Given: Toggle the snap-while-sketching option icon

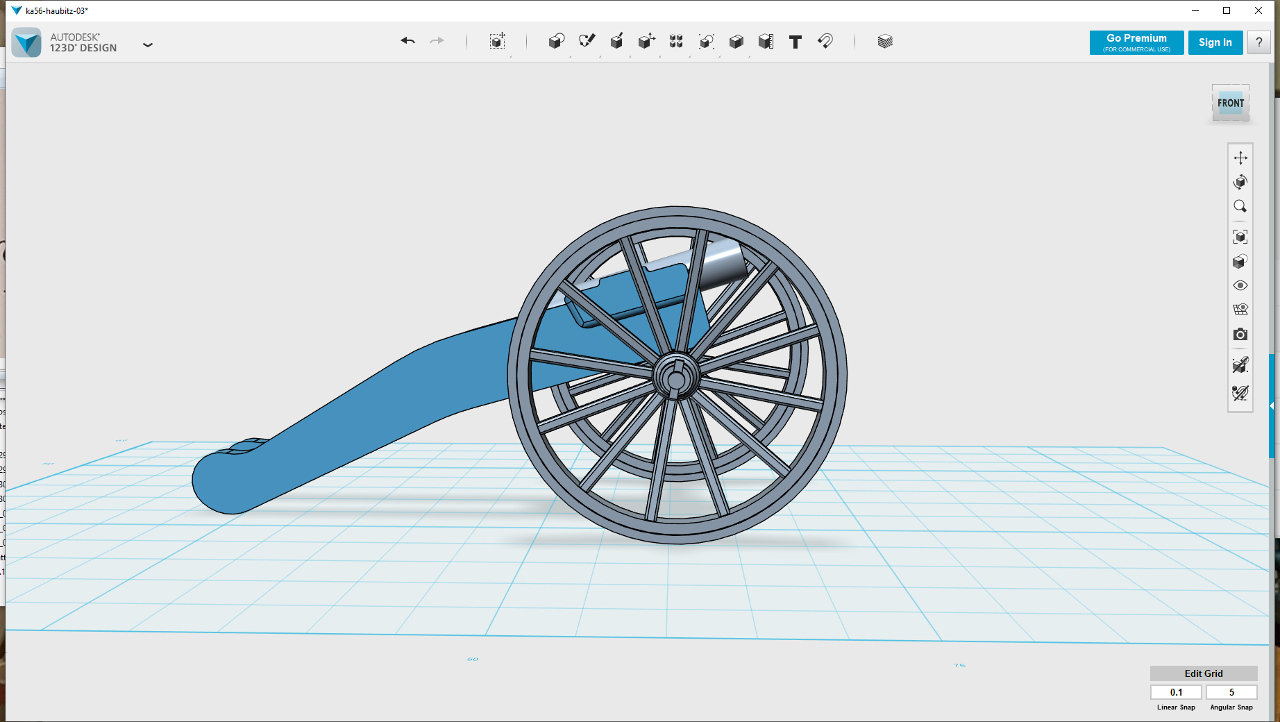Looking at the screenshot, I should pyautogui.click(x=1240, y=365).
